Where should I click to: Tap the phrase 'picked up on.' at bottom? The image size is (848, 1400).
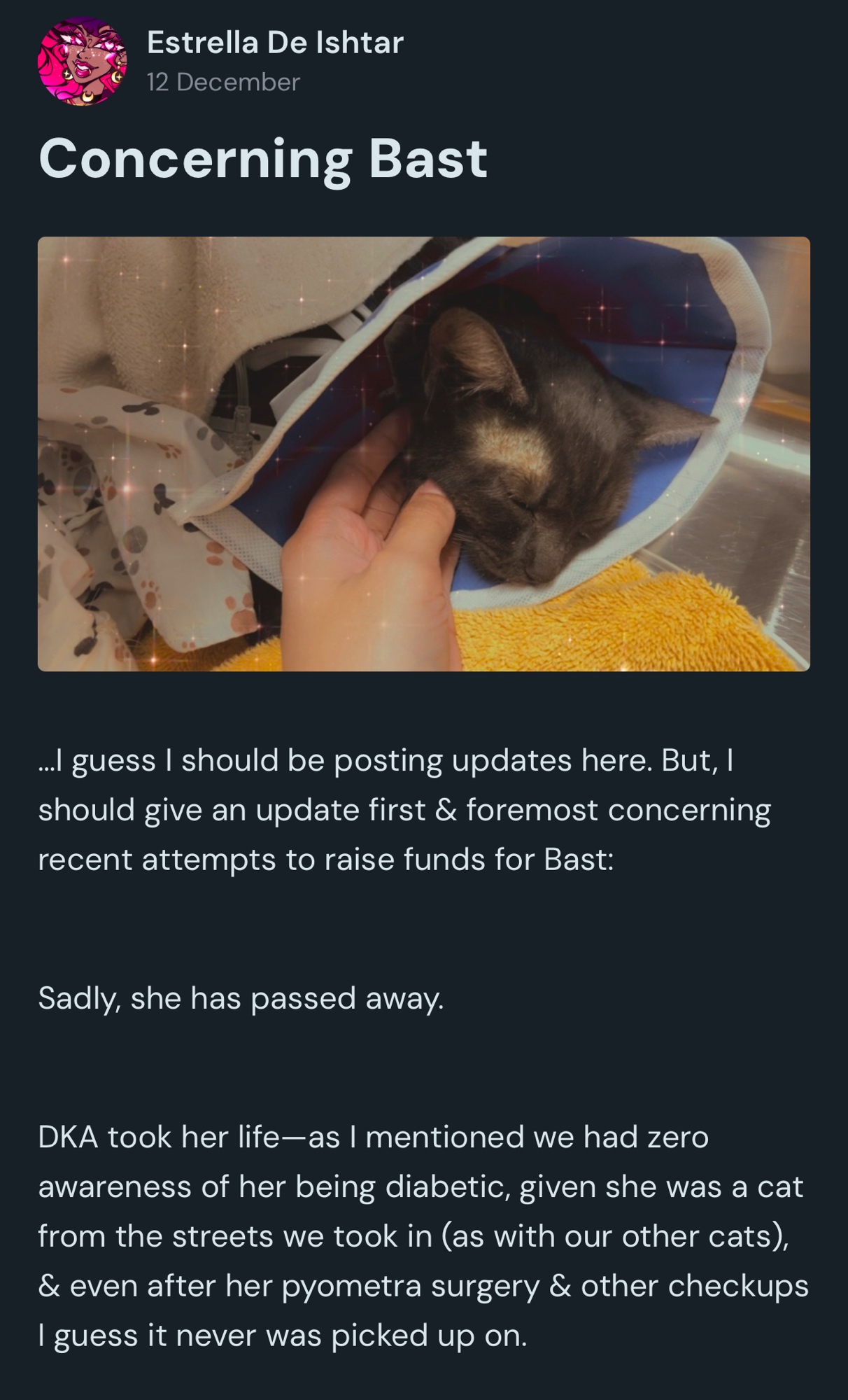pos(428,1336)
